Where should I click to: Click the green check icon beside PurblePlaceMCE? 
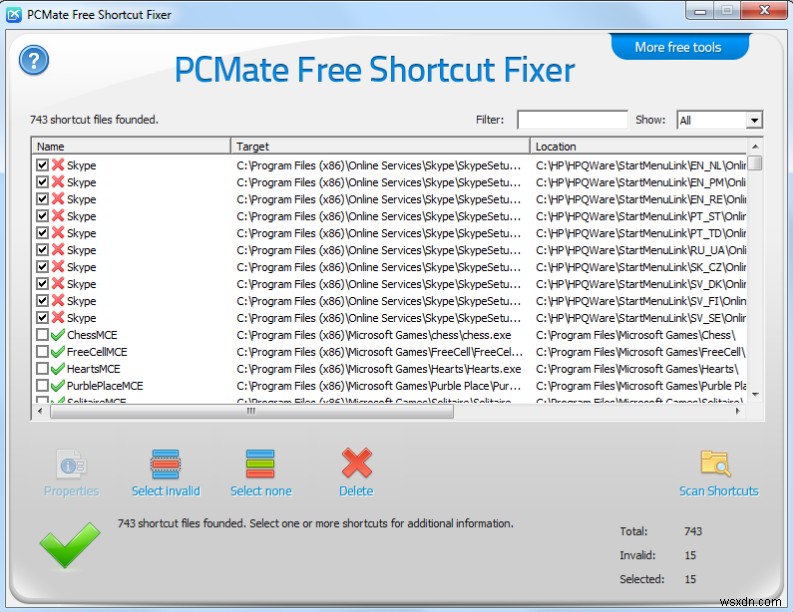[58, 385]
